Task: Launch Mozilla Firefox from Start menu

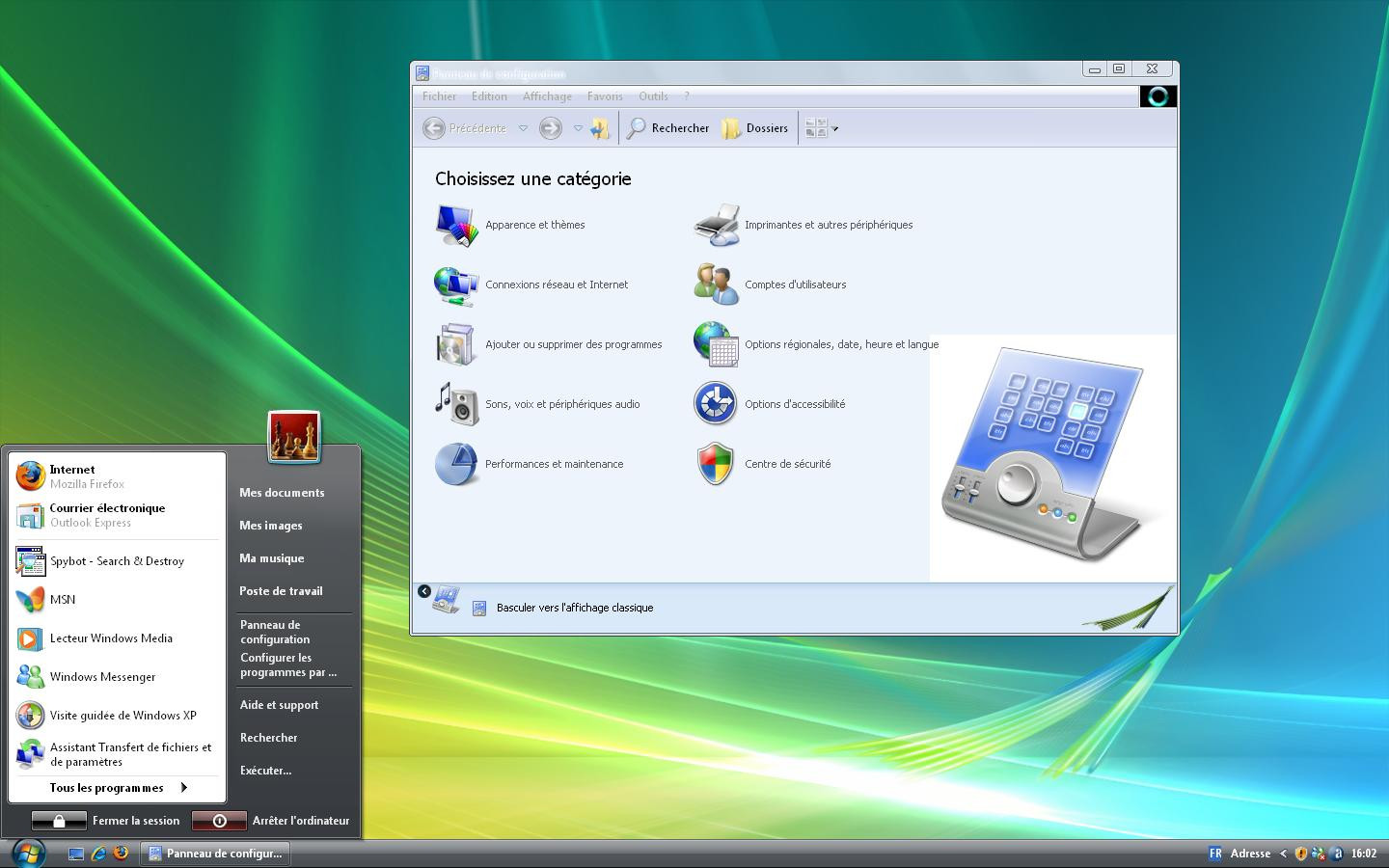Action: 72,476
